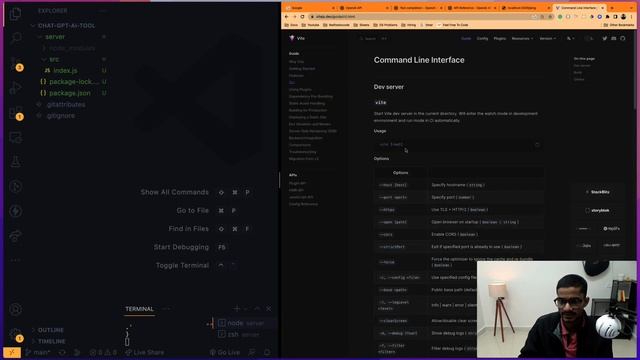Open Getting Started in Vite sidebar
640x360 pixels.
(x=302, y=69)
